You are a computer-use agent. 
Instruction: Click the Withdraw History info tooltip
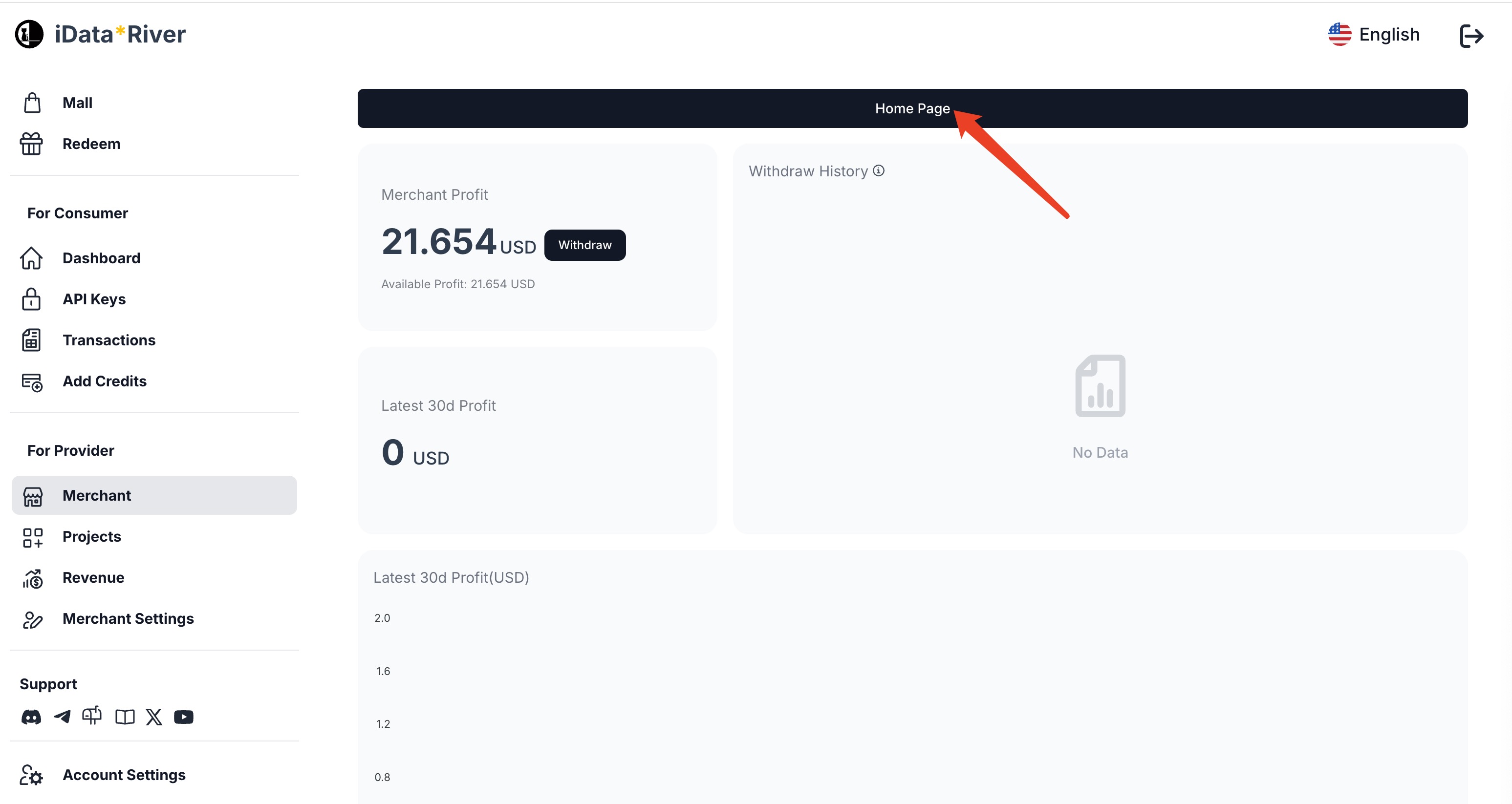(879, 171)
